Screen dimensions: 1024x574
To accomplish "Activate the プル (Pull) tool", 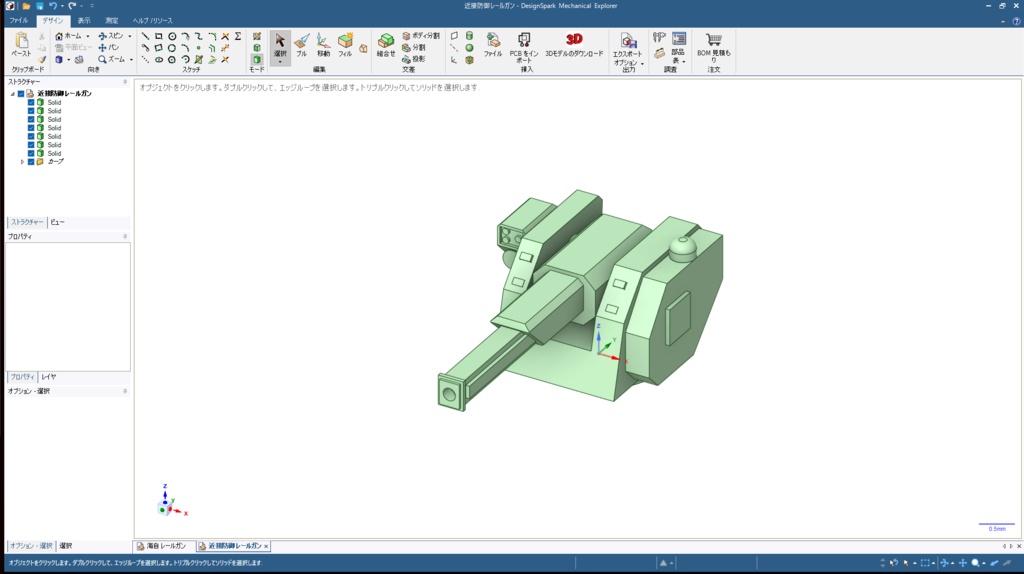I will (x=301, y=45).
